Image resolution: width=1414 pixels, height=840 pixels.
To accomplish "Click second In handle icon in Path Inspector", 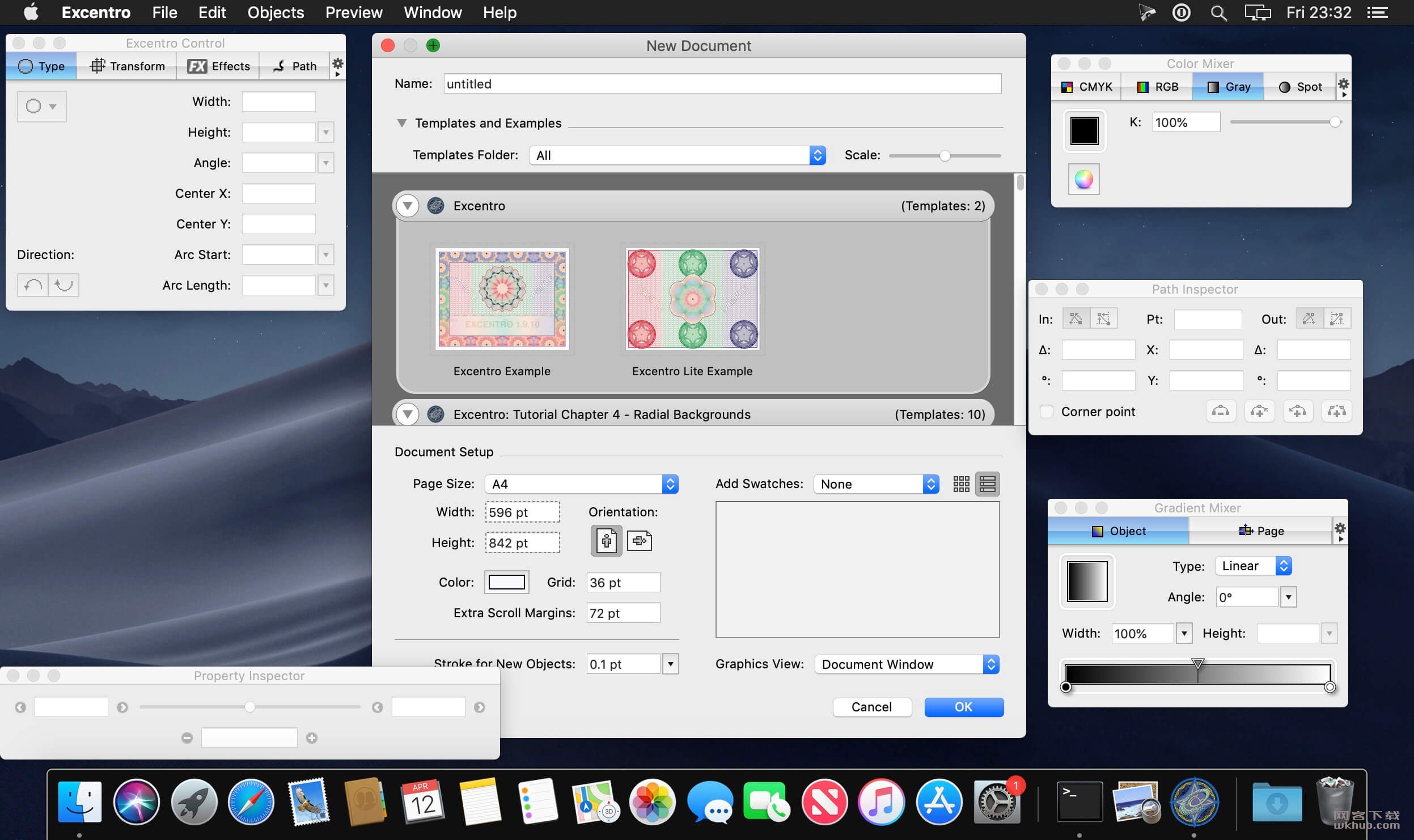I will pos(1103,319).
